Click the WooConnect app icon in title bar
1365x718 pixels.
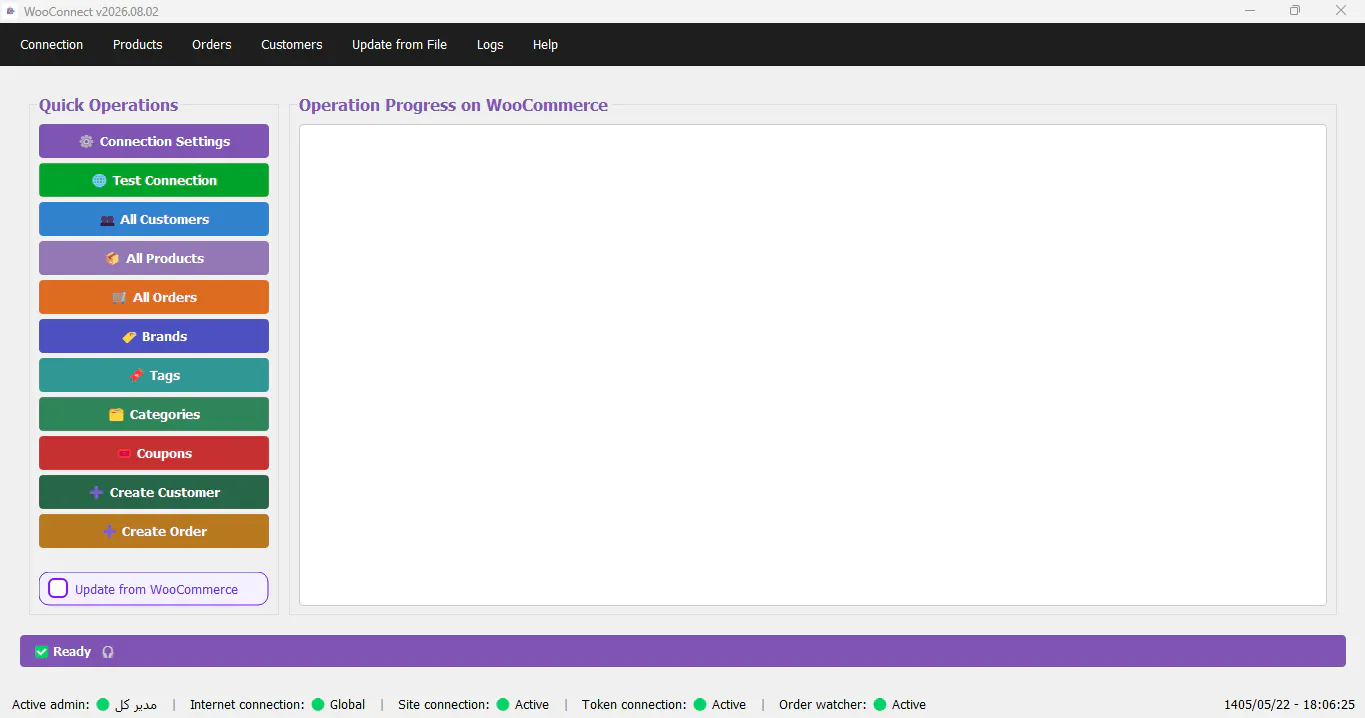[11, 11]
